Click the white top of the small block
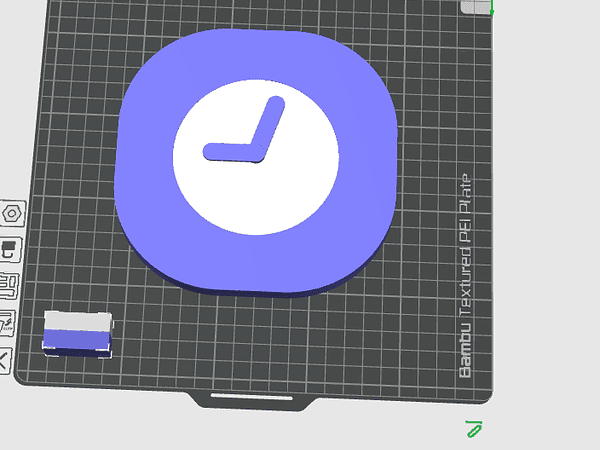600x450 pixels. tap(77, 320)
